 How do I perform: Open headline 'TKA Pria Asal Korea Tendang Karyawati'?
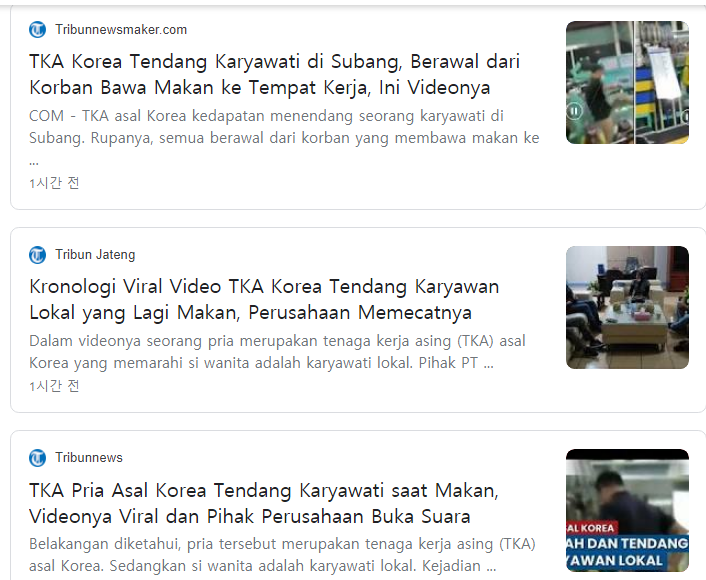264,503
